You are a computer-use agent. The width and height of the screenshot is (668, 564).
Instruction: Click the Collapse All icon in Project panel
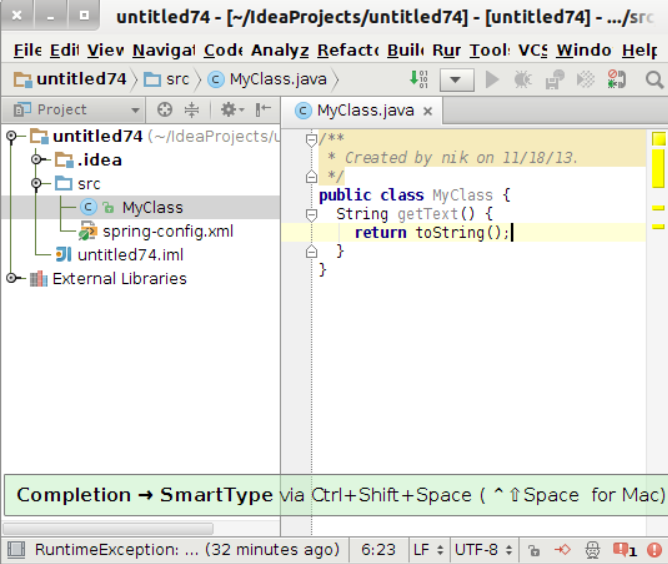point(192,110)
